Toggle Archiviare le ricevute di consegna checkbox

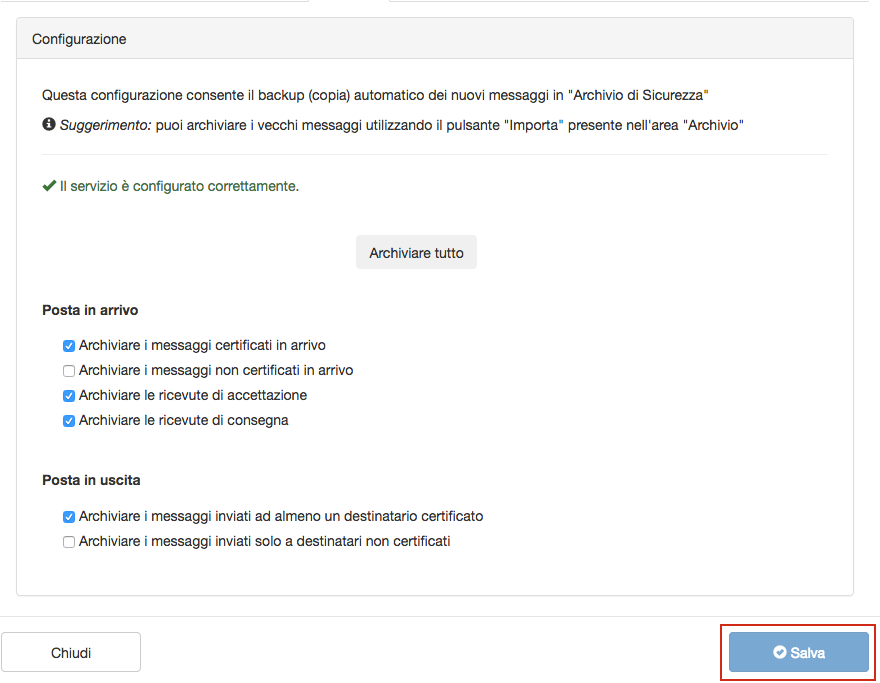click(69, 421)
